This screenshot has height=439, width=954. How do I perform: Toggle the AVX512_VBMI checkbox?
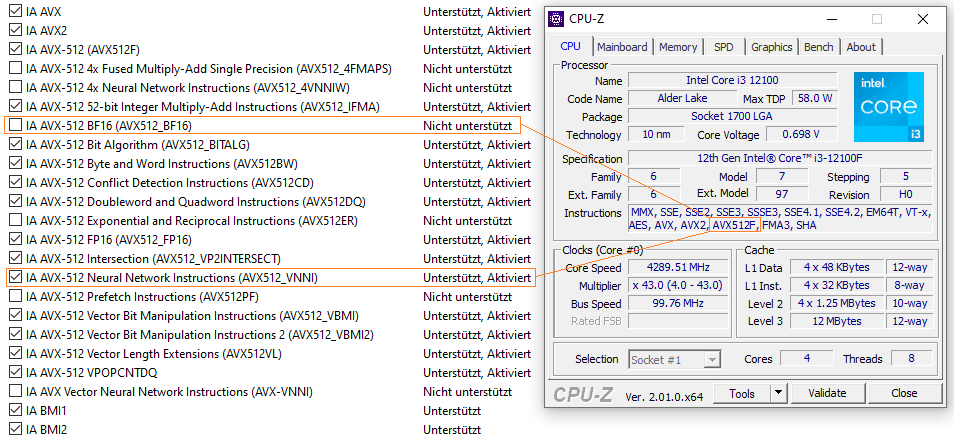click(16, 316)
